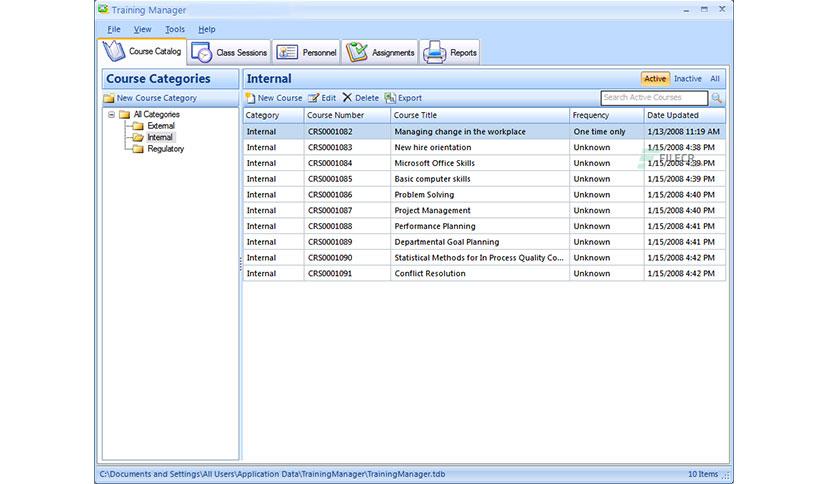Click the Delete label in toolbar
The width and height of the screenshot is (836, 484).
click(x=367, y=98)
